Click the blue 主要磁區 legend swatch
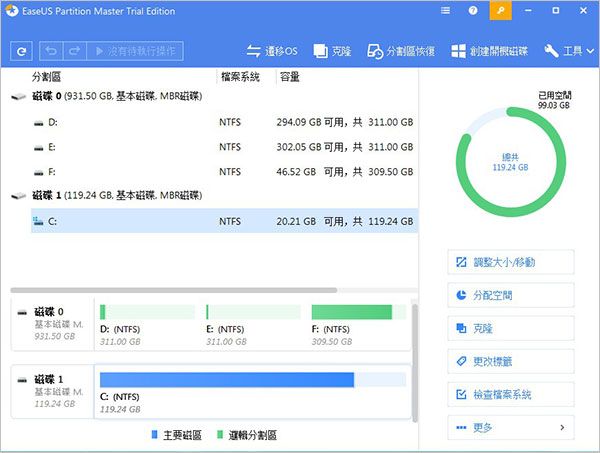This screenshot has width=600, height=453. 155,435
